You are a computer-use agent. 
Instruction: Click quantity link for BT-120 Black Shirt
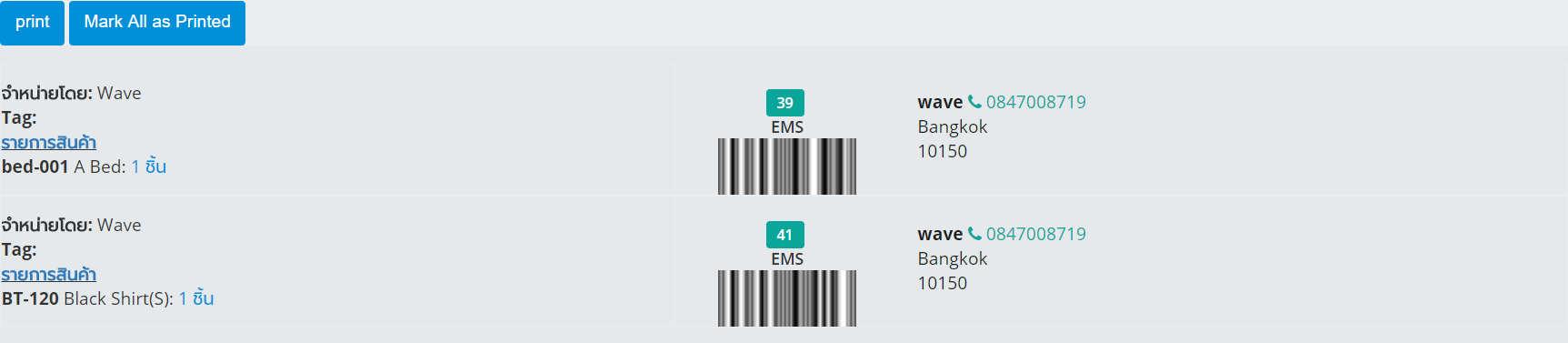[196, 298]
